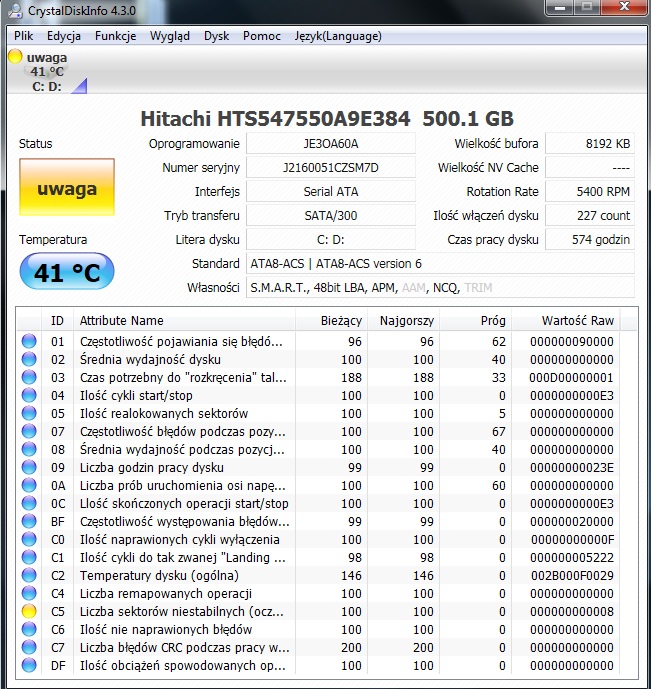Click raw value 002B000F0029
Viewport: 651px width, 689px height.
572,575
